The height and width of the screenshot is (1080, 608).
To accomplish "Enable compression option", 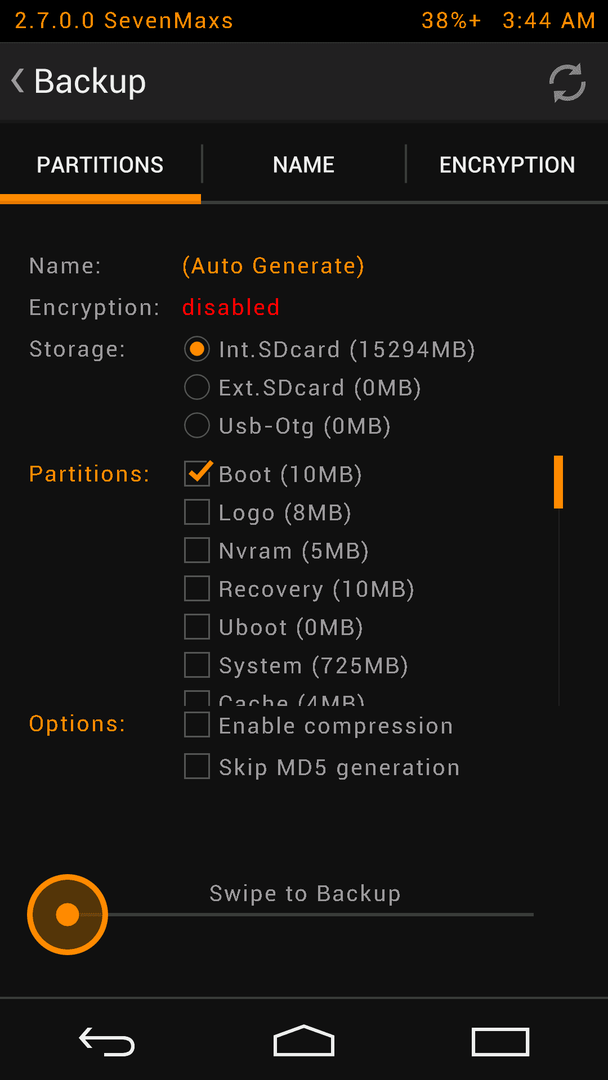I will [x=197, y=725].
